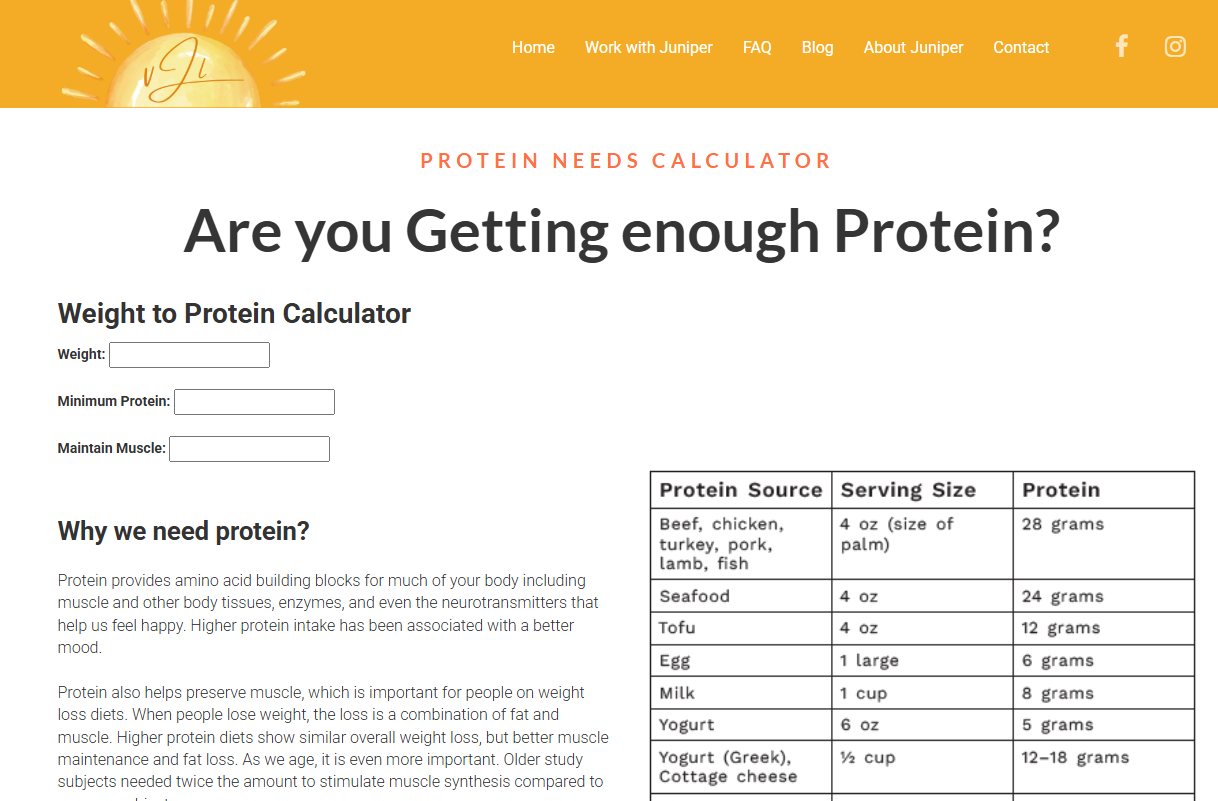1218x801 pixels.
Task: Click the Protein Needs Calculator subtitle
Action: click(x=626, y=161)
